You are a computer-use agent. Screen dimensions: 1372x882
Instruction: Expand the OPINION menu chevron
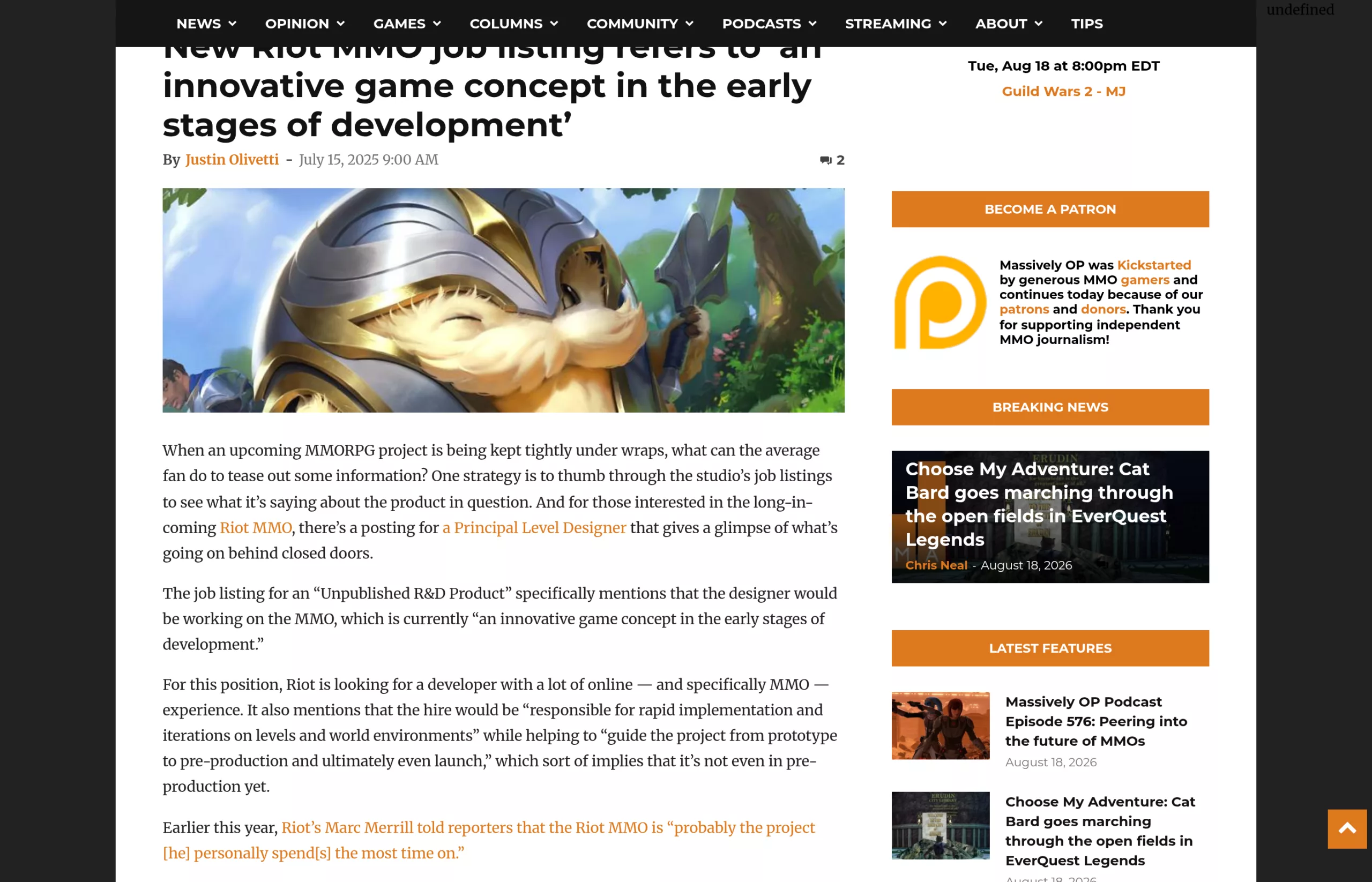click(x=340, y=24)
